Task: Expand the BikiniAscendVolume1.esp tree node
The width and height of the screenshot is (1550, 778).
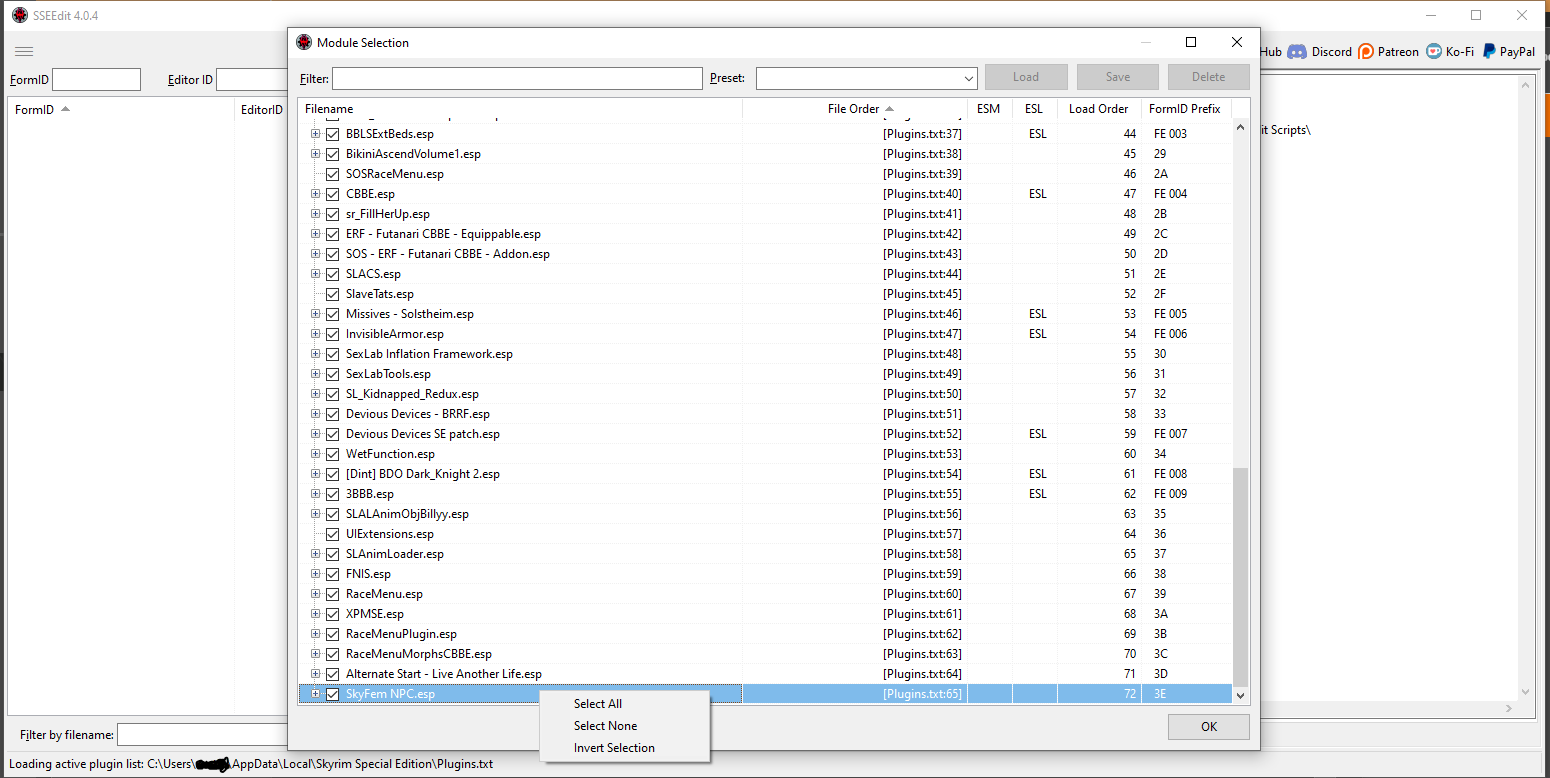Action: [x=315, y=154]
